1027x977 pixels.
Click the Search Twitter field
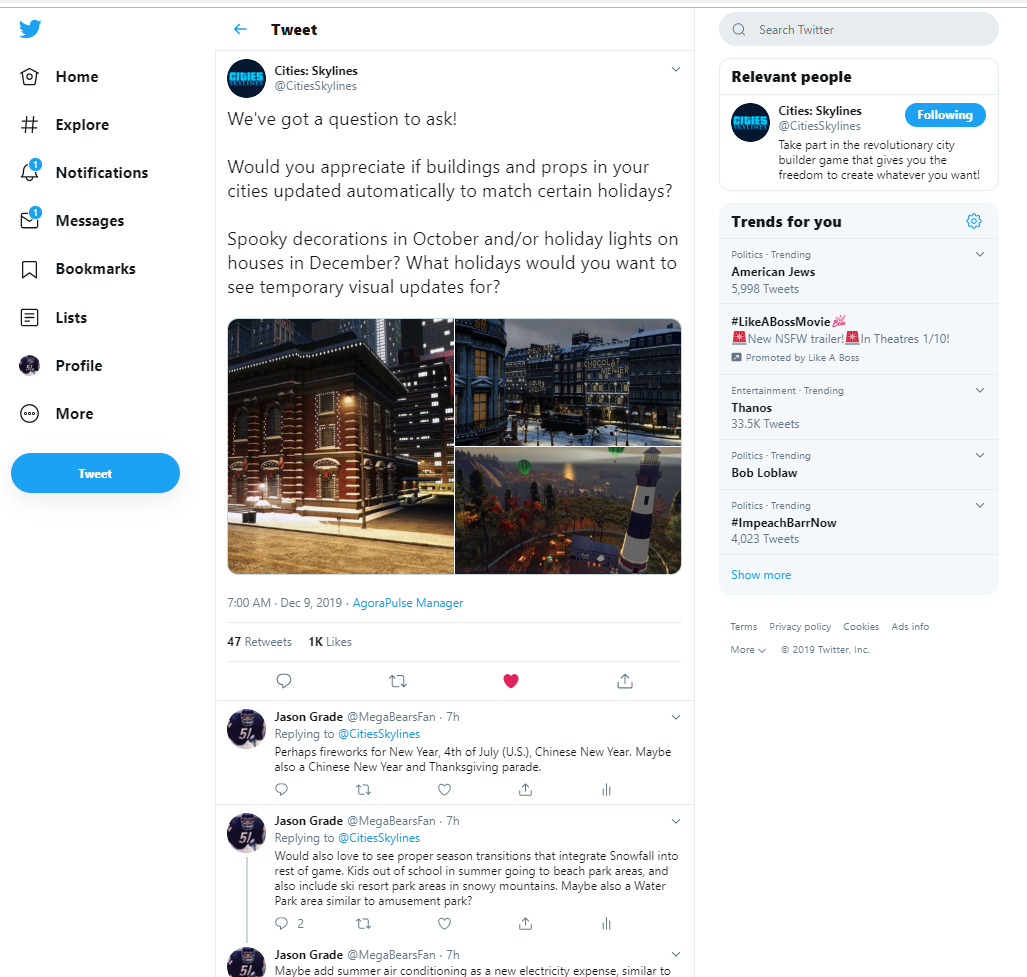[x=859, y=29]
